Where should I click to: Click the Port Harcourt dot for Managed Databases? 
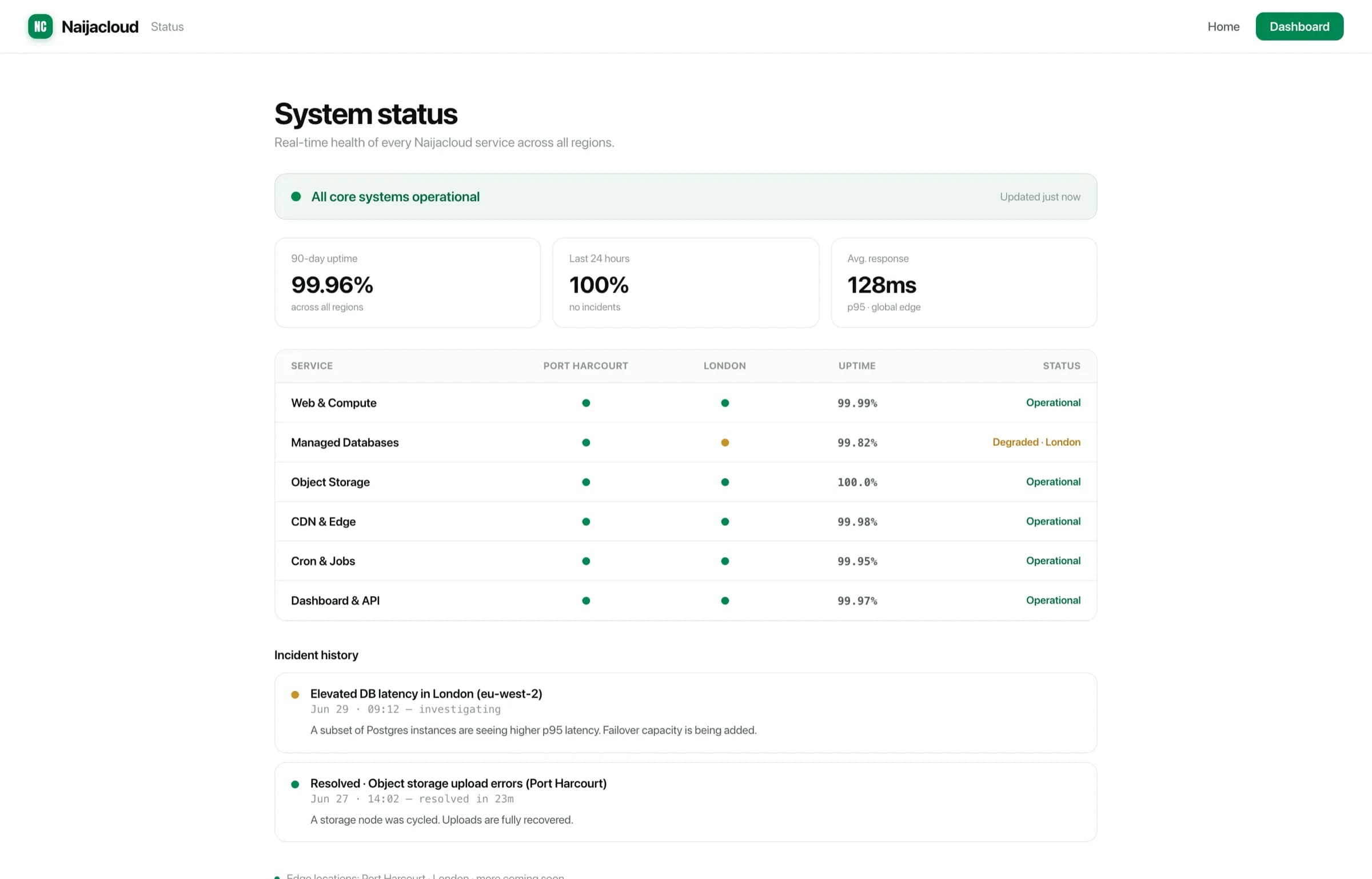tap(586, 442)
